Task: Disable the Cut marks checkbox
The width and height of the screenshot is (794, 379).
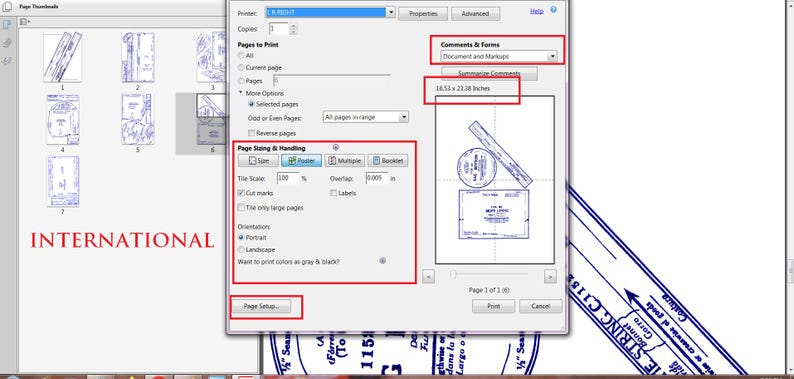Action: (x=242, y=193)
